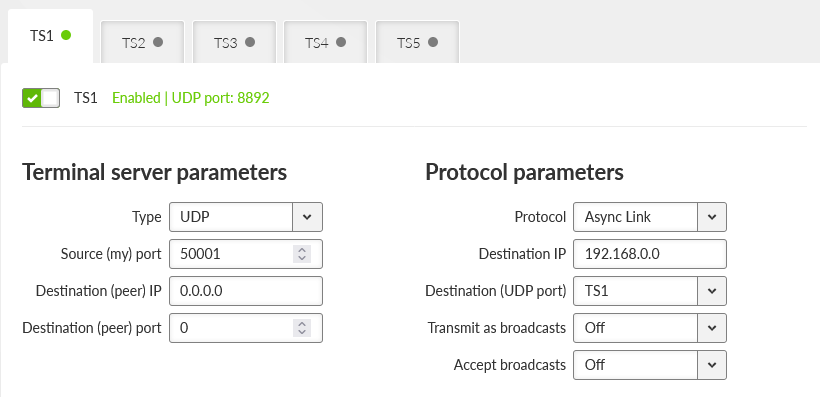The height and width of the screenshot is (397, 820).
Task: Open the Protocol dropdown showing Async Link
Action: coord(650,217)
